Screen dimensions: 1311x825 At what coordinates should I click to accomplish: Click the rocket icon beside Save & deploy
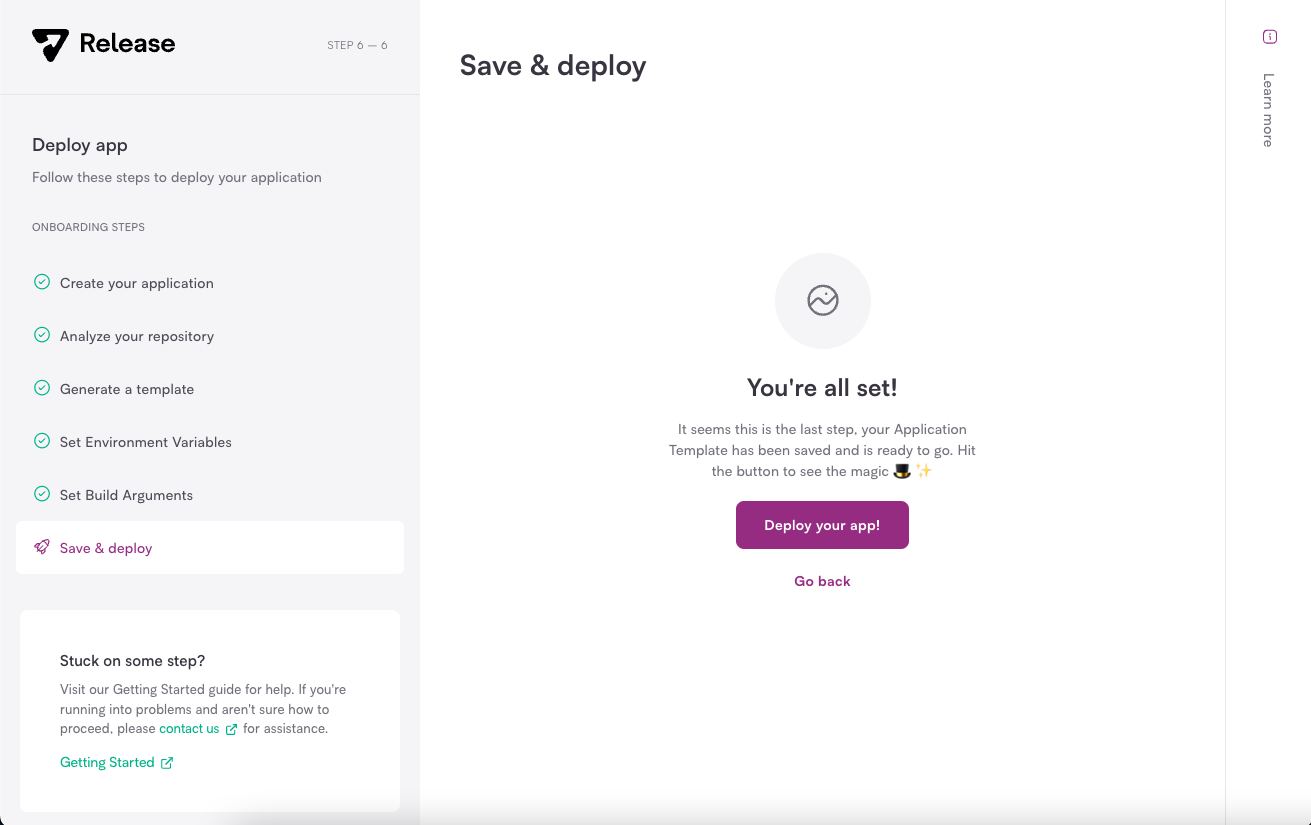[42, 547]
